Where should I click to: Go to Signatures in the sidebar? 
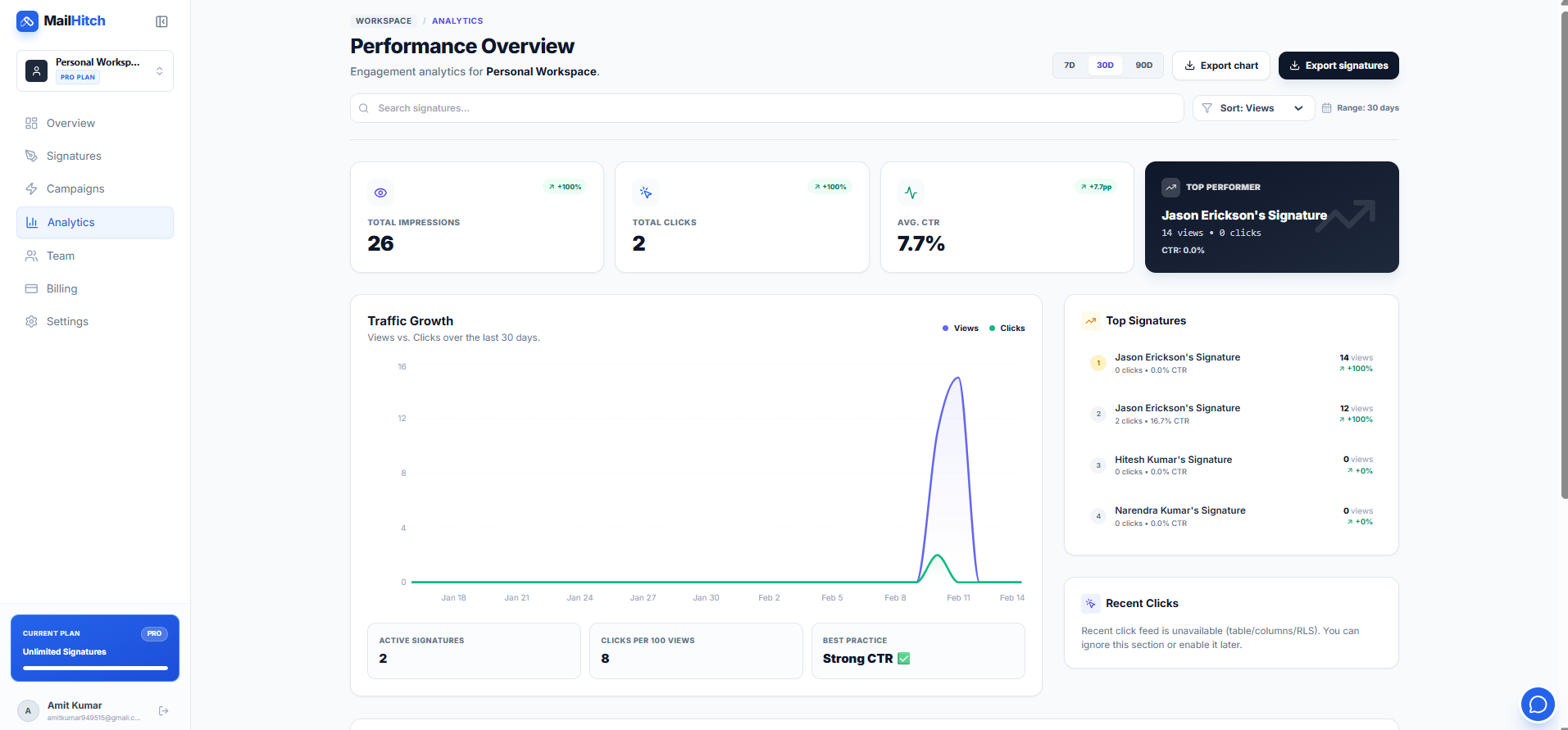[x=74, y=156]
